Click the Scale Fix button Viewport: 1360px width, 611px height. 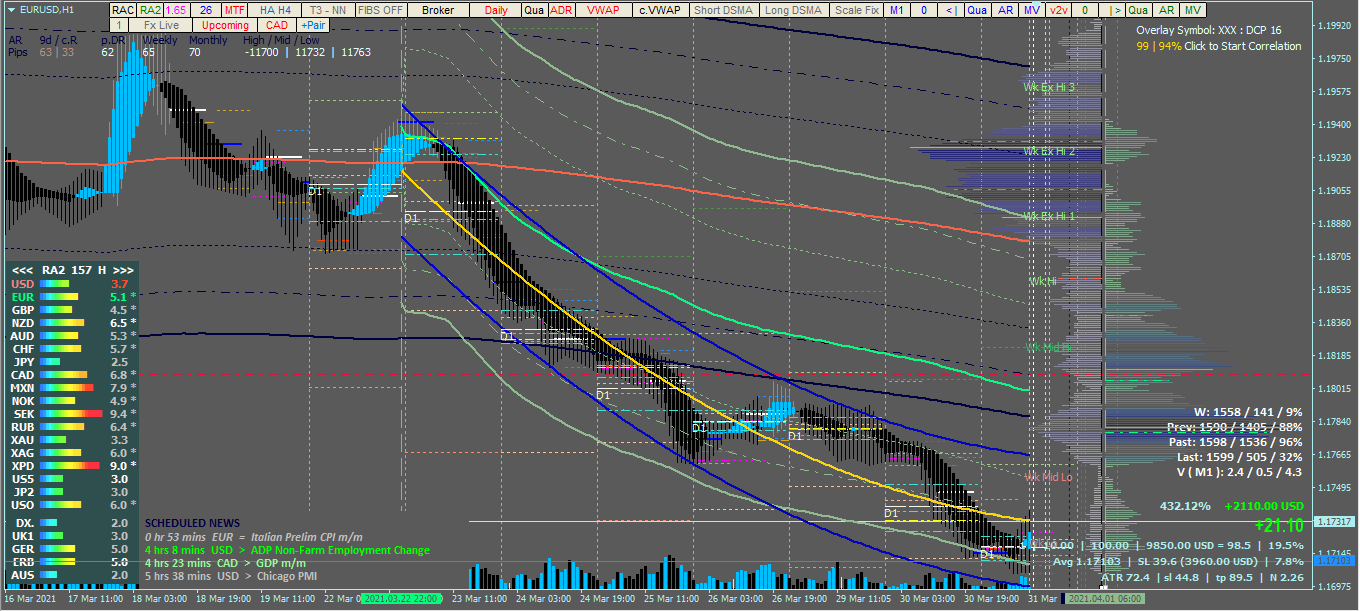click(857, 10)
